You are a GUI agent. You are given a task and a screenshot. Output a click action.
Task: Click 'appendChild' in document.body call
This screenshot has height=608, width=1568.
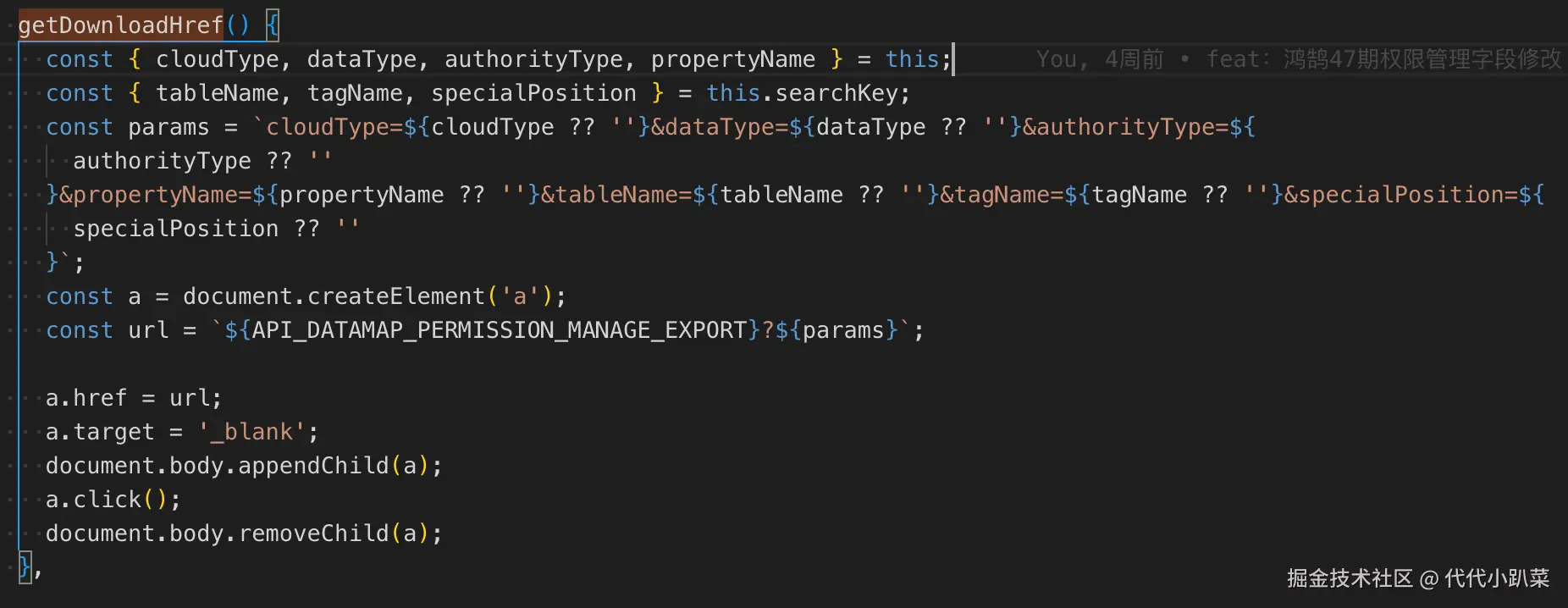[x=314, y=466]
